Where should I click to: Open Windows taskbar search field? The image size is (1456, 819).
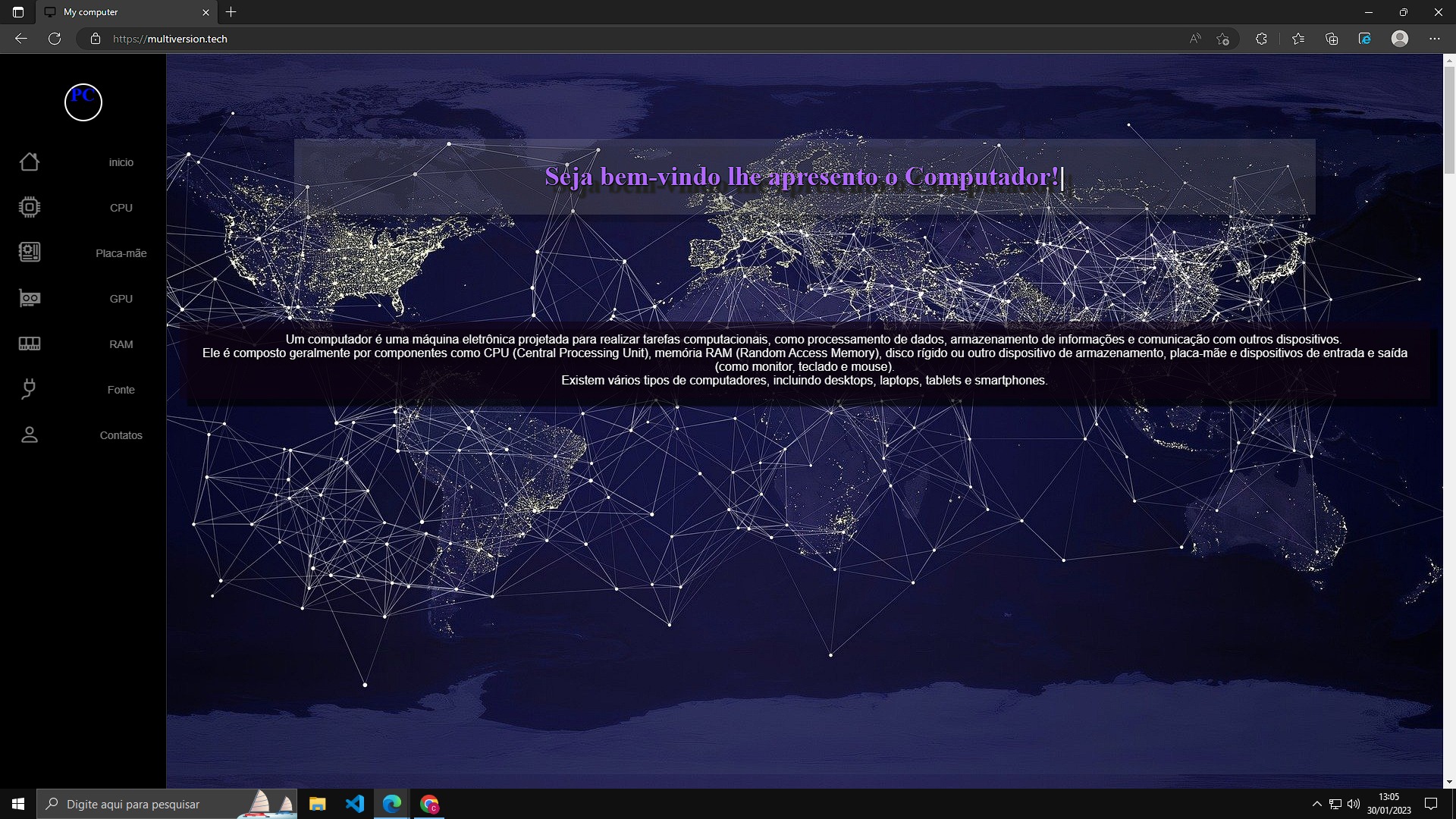click(x=165, y=803)
